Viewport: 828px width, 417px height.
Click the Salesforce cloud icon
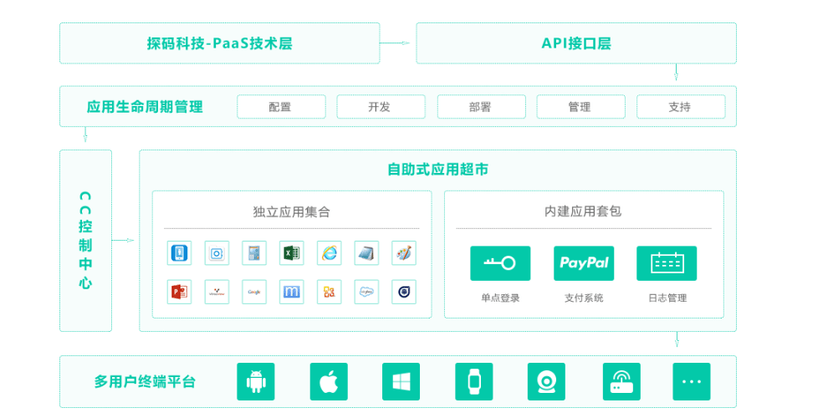click(366, 291)
